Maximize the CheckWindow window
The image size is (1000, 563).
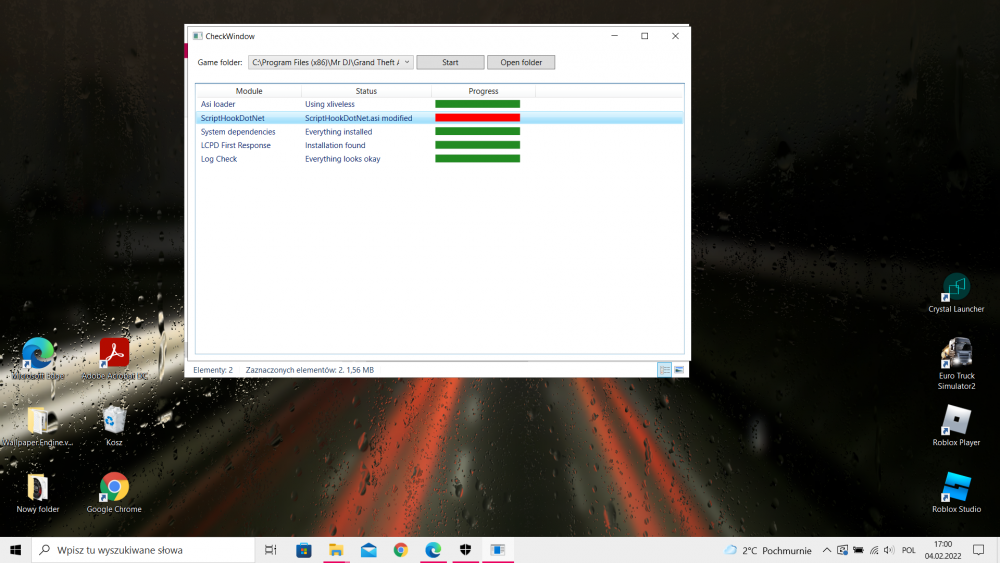645,36
